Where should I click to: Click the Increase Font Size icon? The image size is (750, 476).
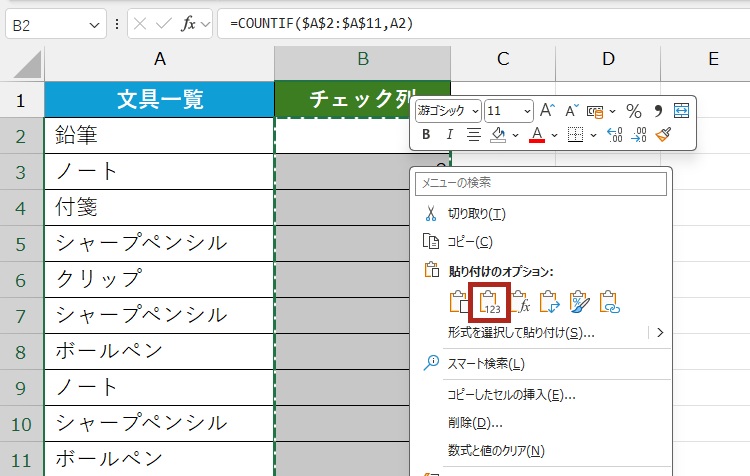(547, 110)
